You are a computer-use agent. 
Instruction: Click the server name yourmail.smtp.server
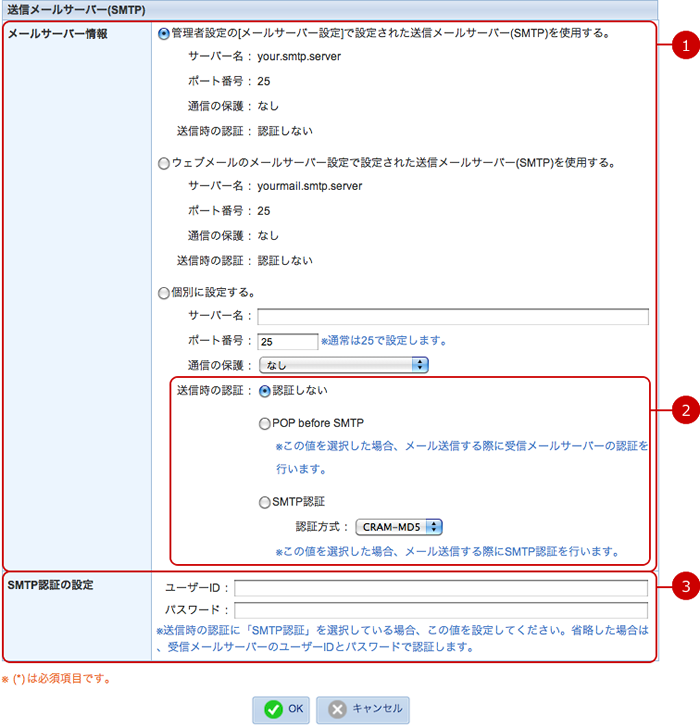(x=310, y=186)
